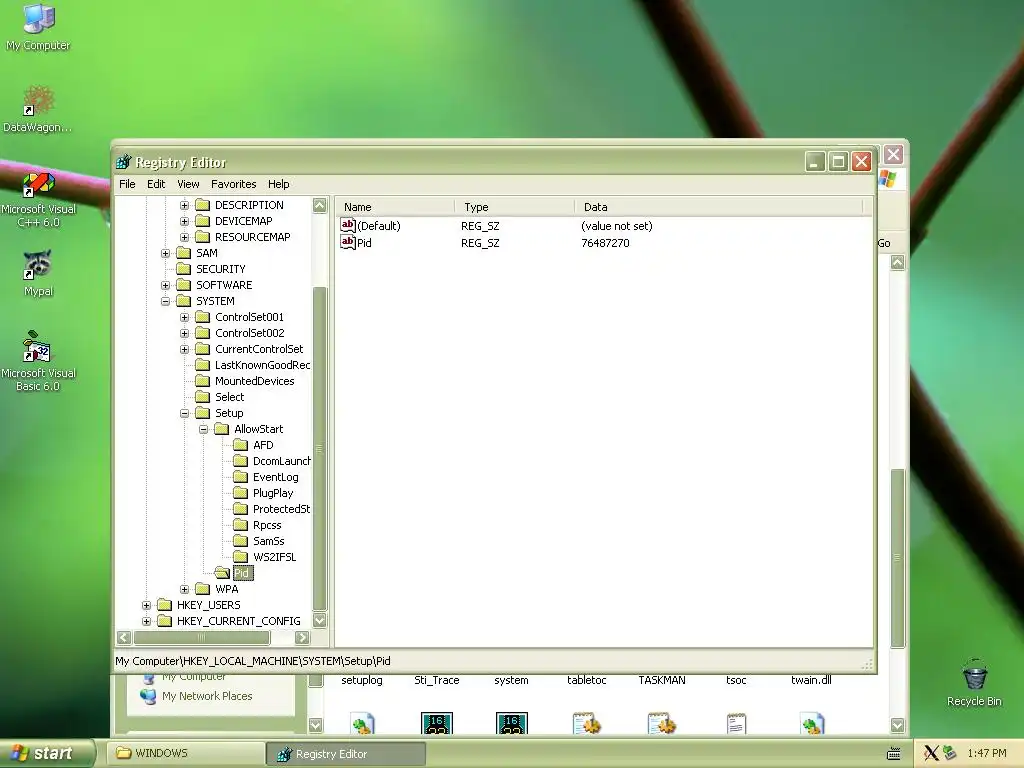The width and height of the screenshot is (1024, 768).
Task: Expand the DEVICEMAP key
Action: point(184,221)
